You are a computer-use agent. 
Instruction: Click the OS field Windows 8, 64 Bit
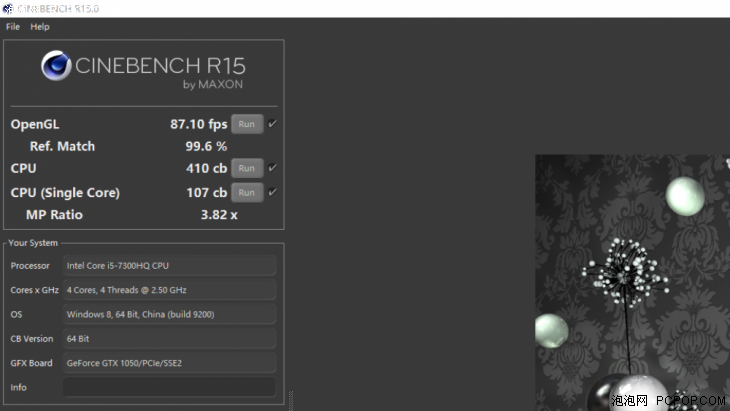click(169, 315)
